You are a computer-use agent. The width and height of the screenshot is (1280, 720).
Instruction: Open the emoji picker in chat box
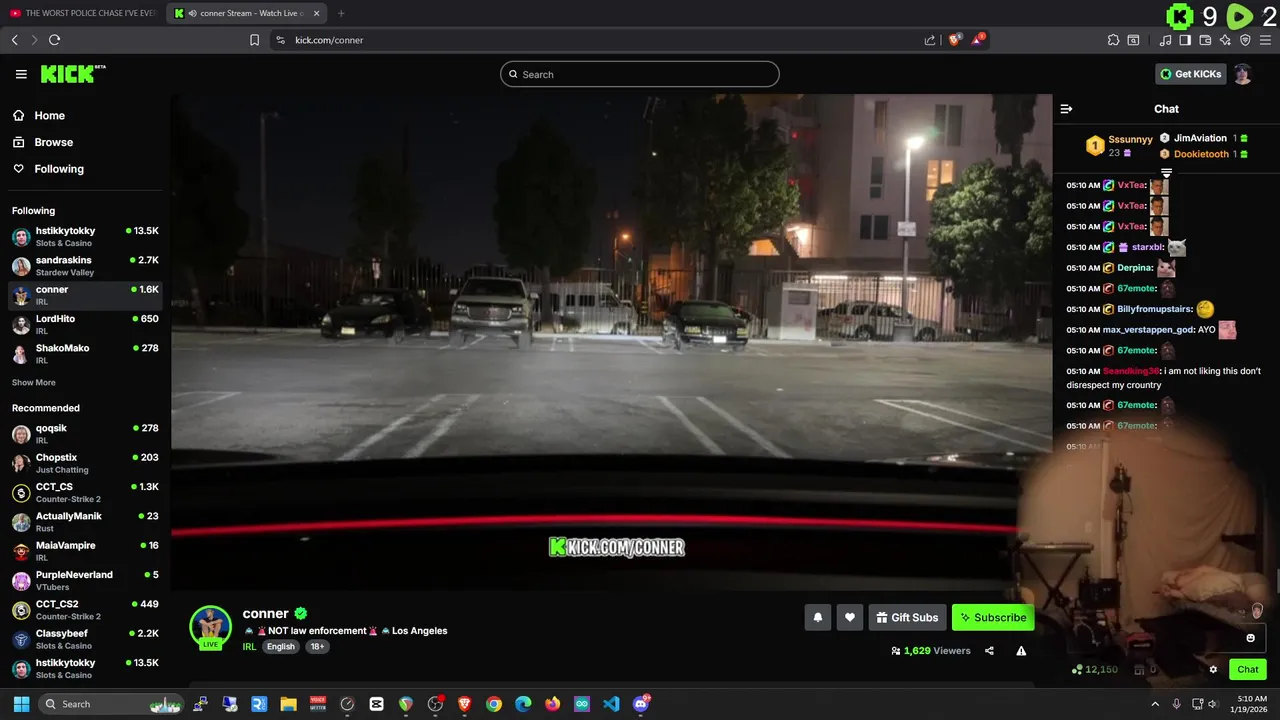(1250, 638)
